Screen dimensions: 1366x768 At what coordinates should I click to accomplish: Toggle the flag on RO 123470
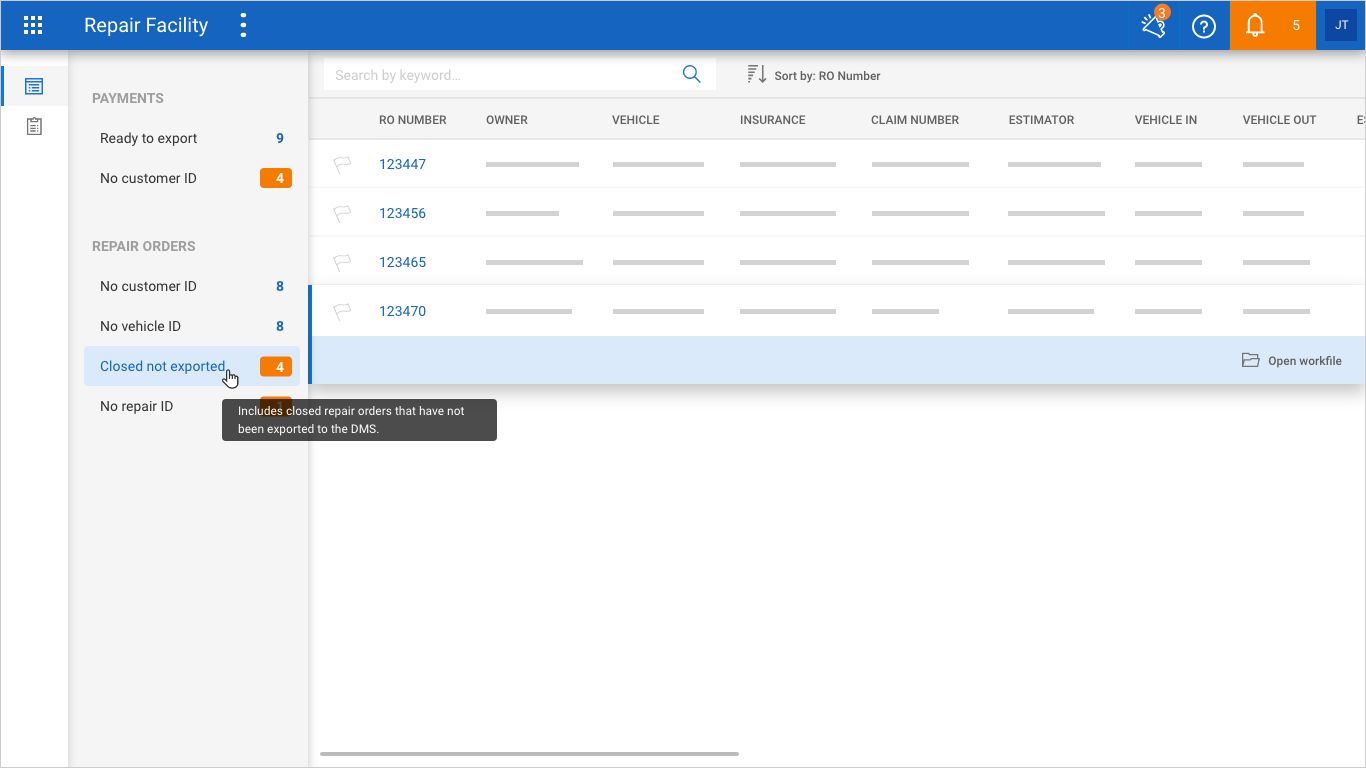[342, 312]
